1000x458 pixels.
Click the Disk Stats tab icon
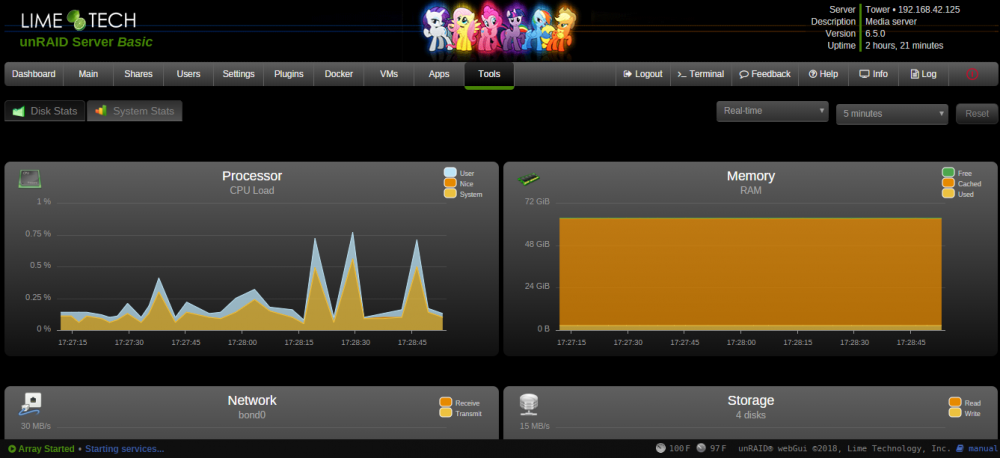[18, 112]
